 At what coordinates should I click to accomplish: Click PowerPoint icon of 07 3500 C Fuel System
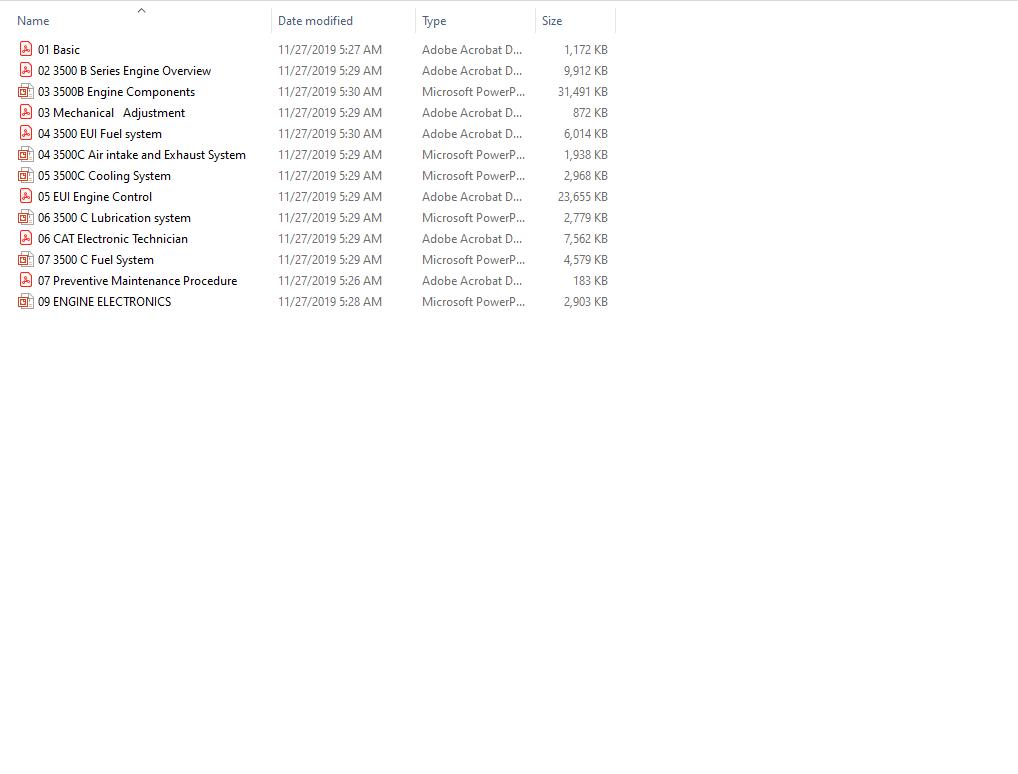tap(25, 260)
